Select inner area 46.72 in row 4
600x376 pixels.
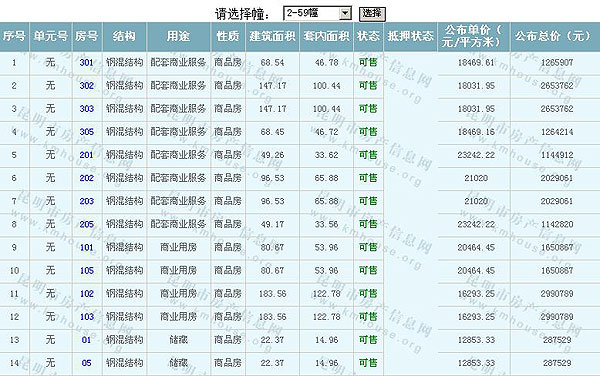[326, 132]
